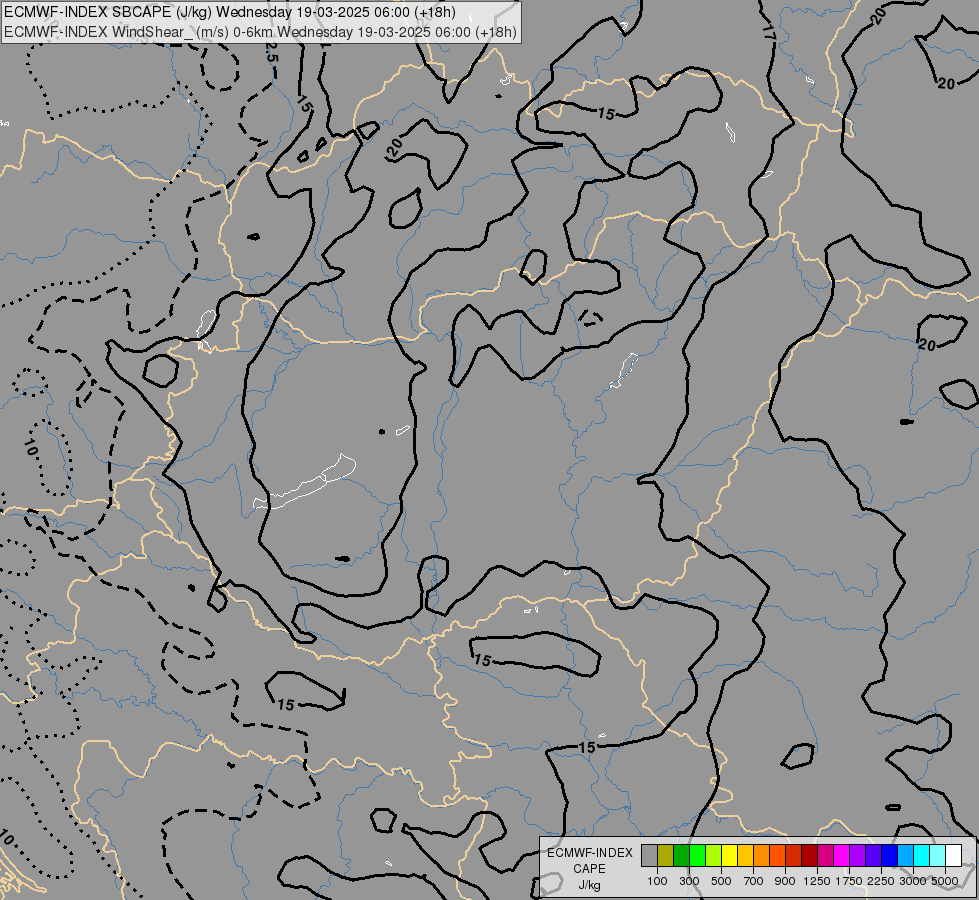Click the legend value 2250

pos(881,881)
